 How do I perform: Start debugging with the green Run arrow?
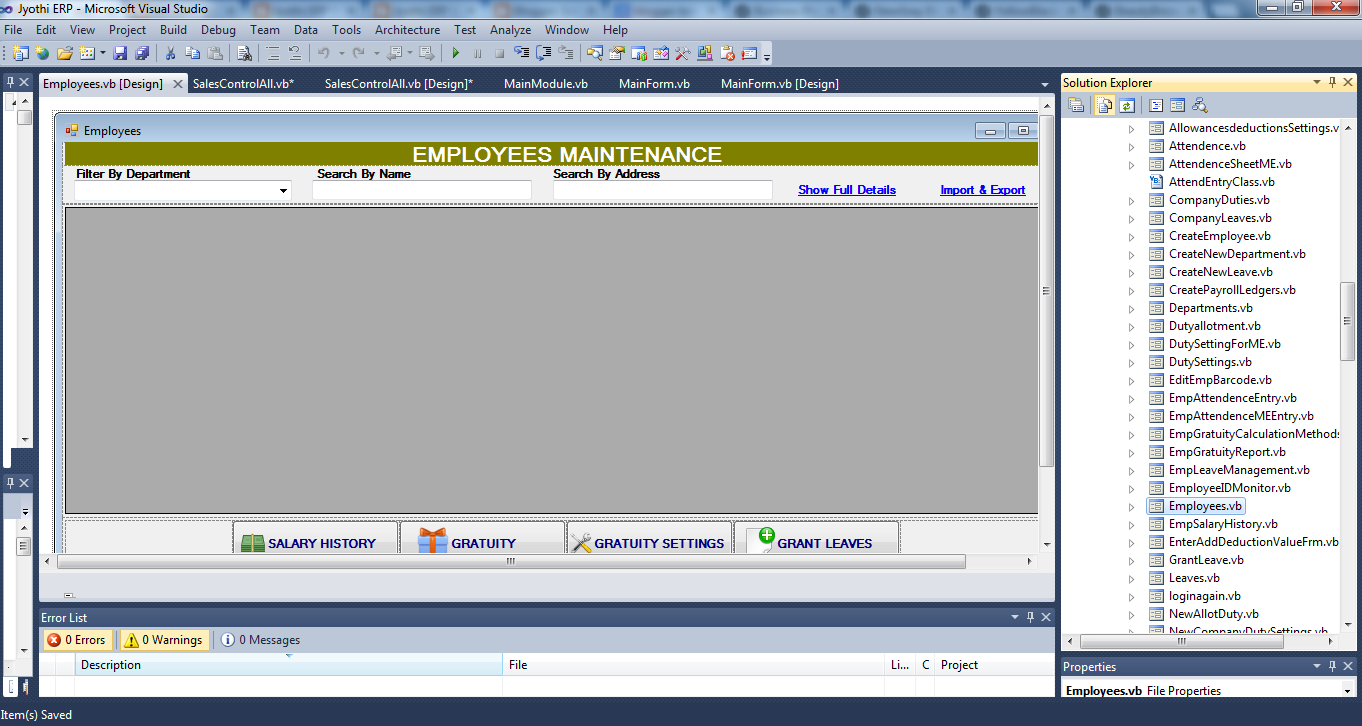(x=456, y=52)
